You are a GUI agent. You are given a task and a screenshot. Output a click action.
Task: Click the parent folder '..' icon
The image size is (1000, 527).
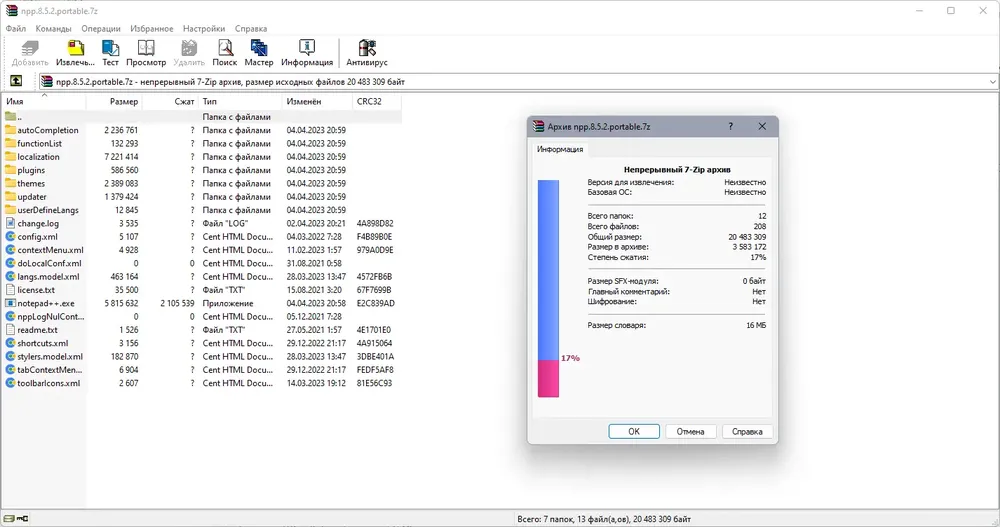(10, 117)
